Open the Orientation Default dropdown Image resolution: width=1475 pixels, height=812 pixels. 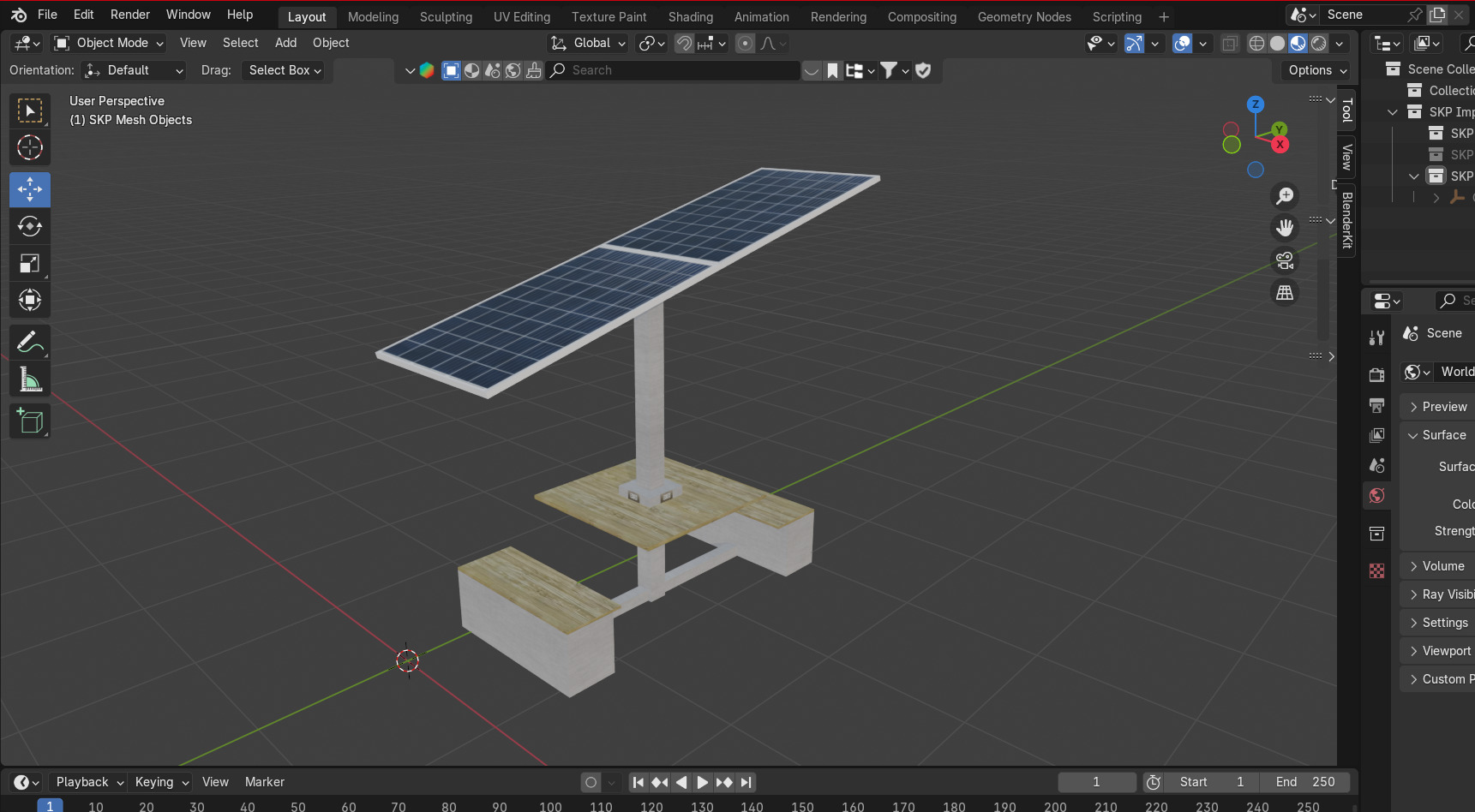coord(134,70)
